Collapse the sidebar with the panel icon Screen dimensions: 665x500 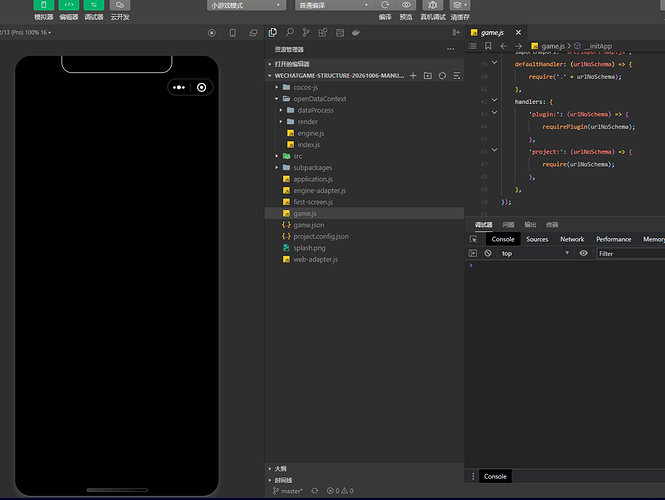tap(456, 33)
